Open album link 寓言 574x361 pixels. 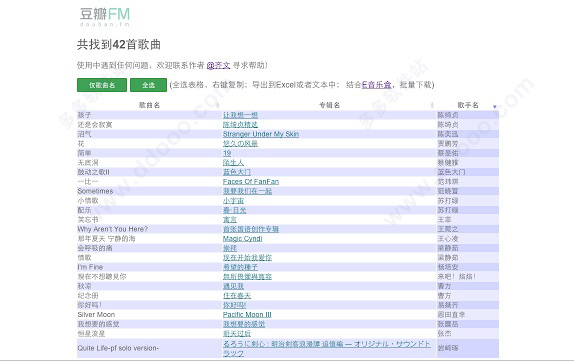pos(230,220)
